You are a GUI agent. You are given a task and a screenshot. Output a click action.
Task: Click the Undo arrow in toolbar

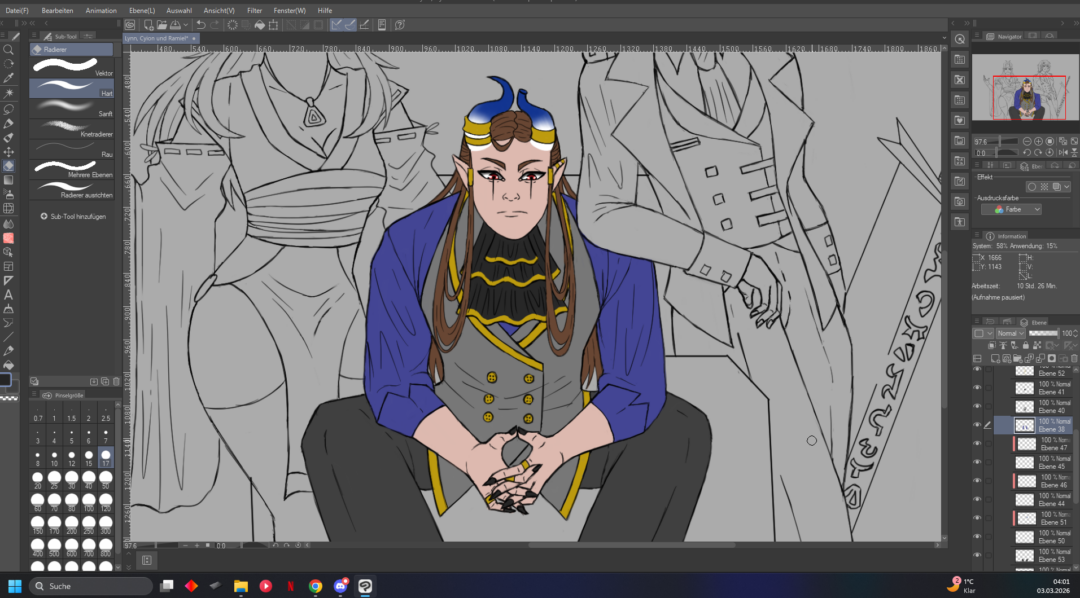pyautogui.click(x=201, y=25)
